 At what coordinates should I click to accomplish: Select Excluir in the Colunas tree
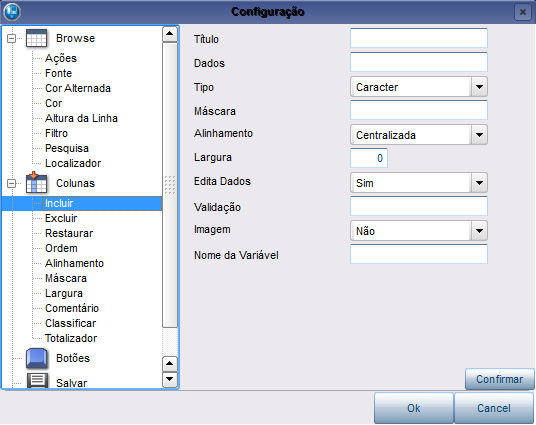pos(61,218)
